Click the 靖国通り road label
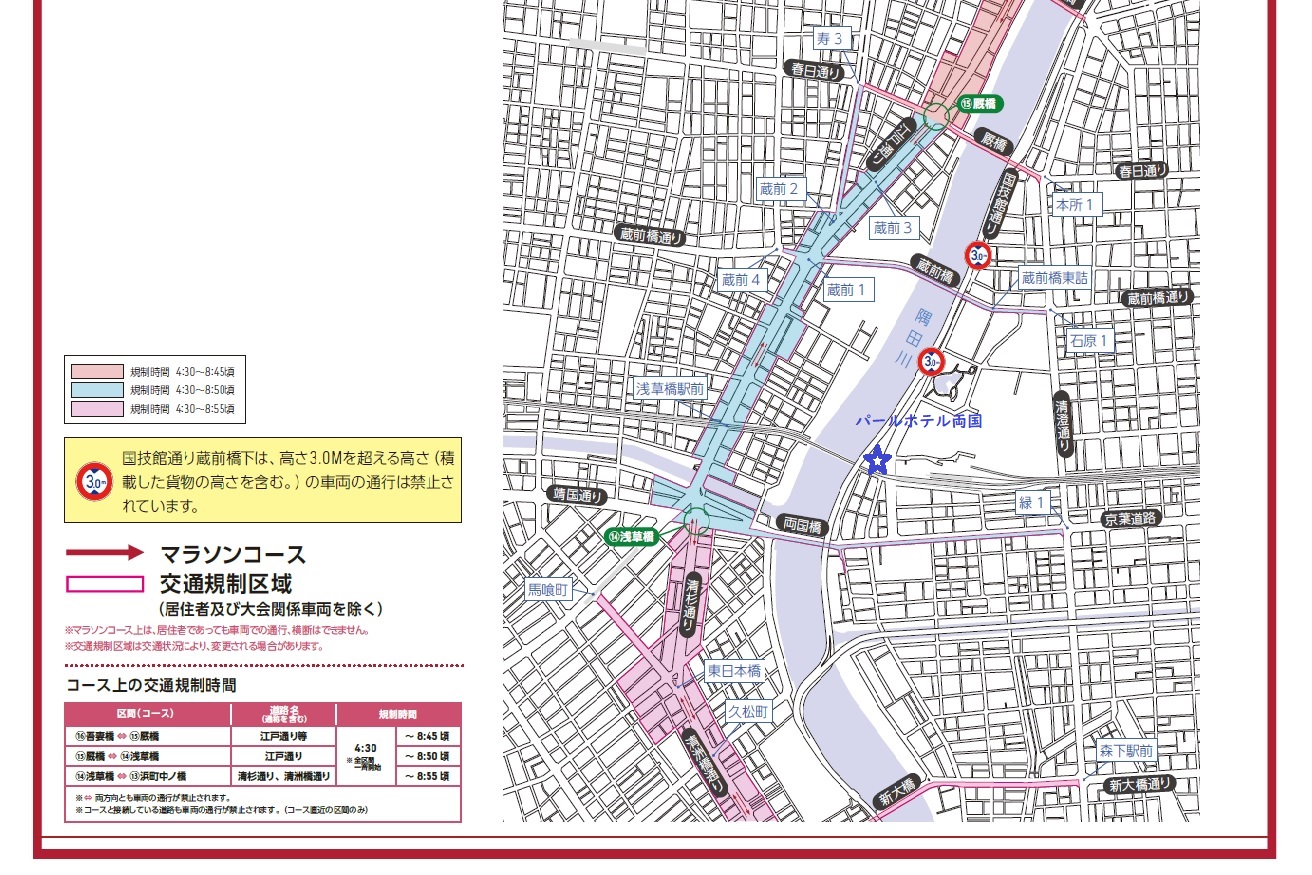 (x=579, y=494)
